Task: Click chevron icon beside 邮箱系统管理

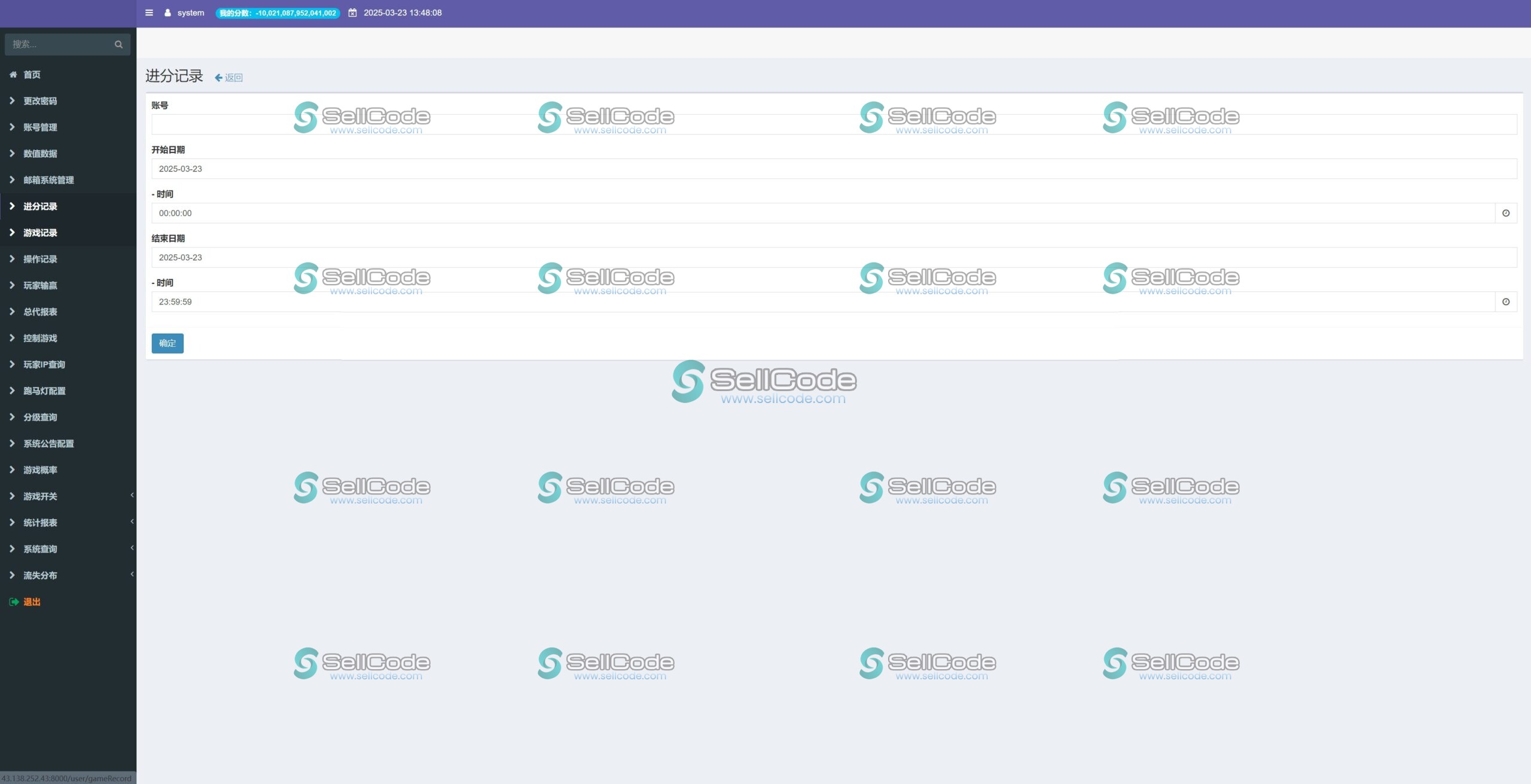Action: (12, 179)
